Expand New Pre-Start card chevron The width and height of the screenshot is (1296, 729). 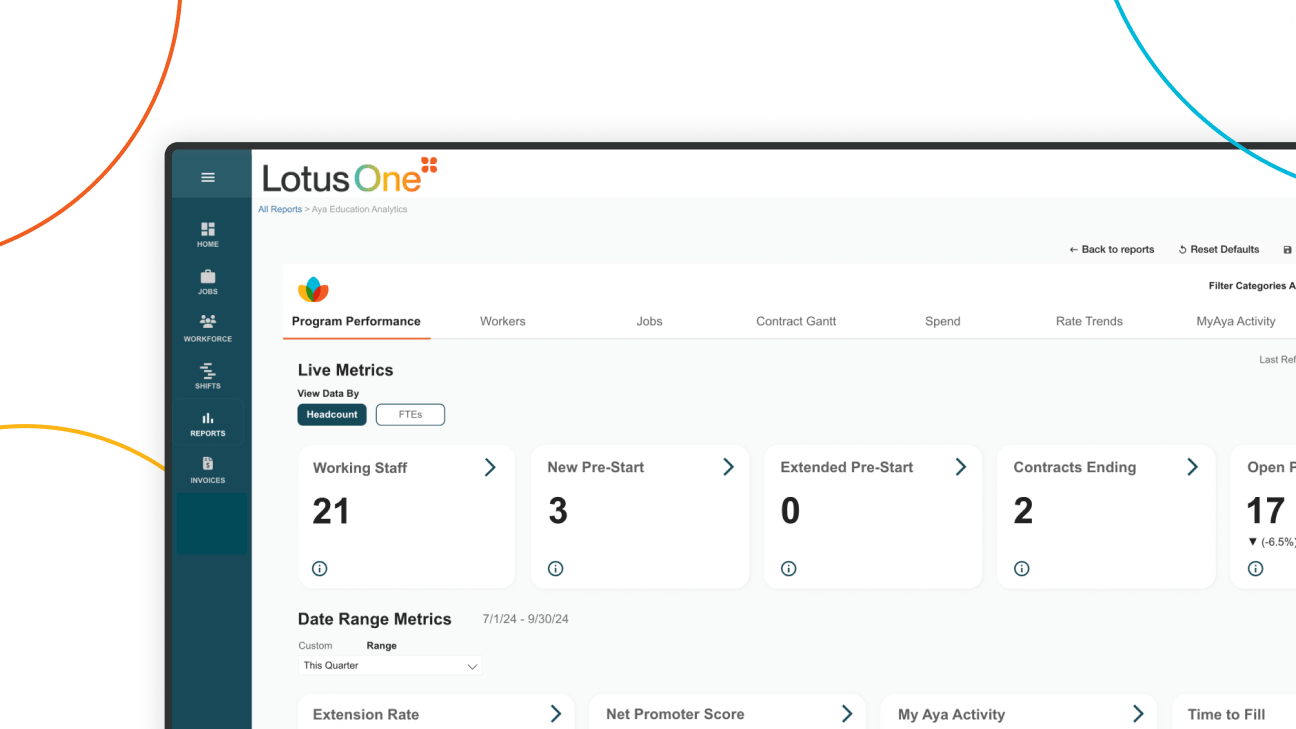coord(728,467)
